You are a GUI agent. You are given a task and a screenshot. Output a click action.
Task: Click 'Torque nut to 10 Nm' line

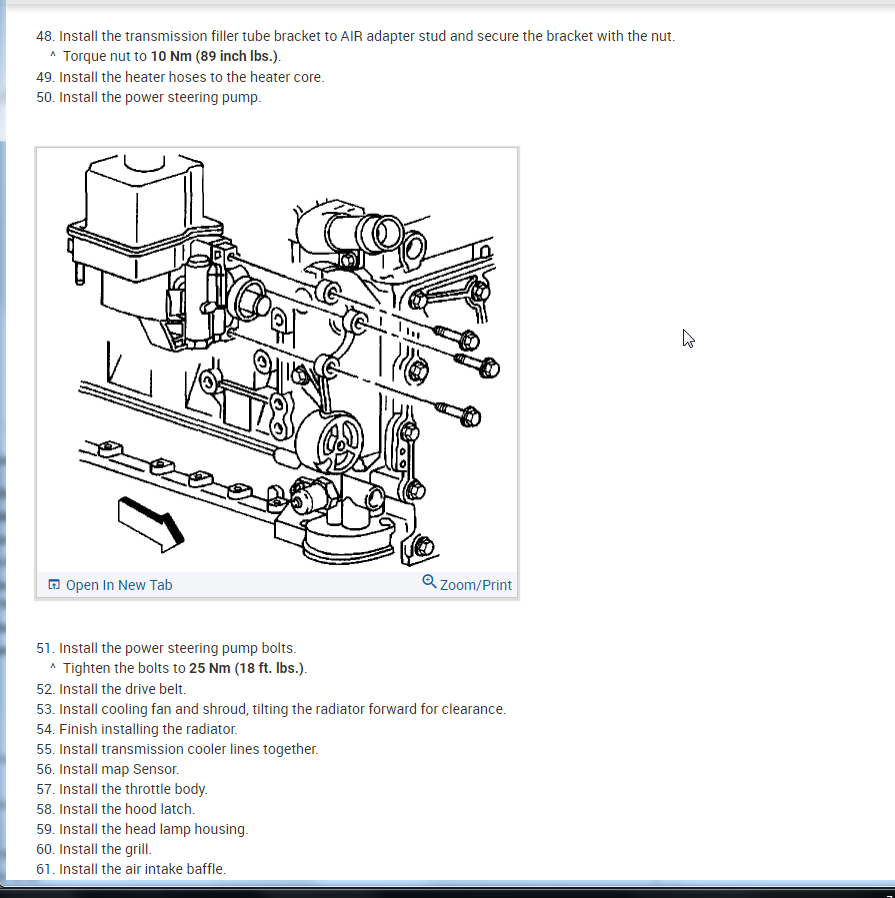click(172, 56)
